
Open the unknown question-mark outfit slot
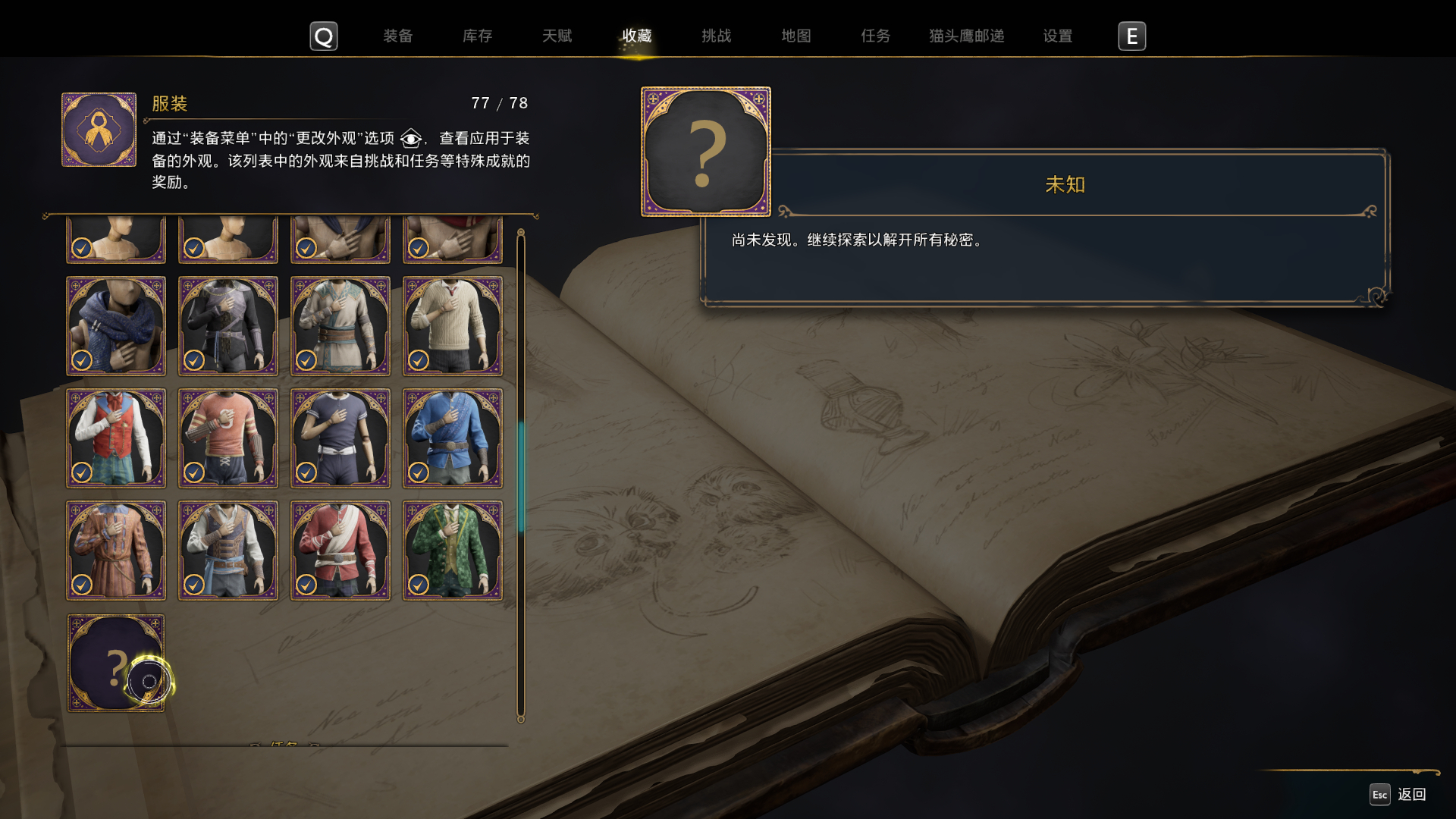point(116,663)
